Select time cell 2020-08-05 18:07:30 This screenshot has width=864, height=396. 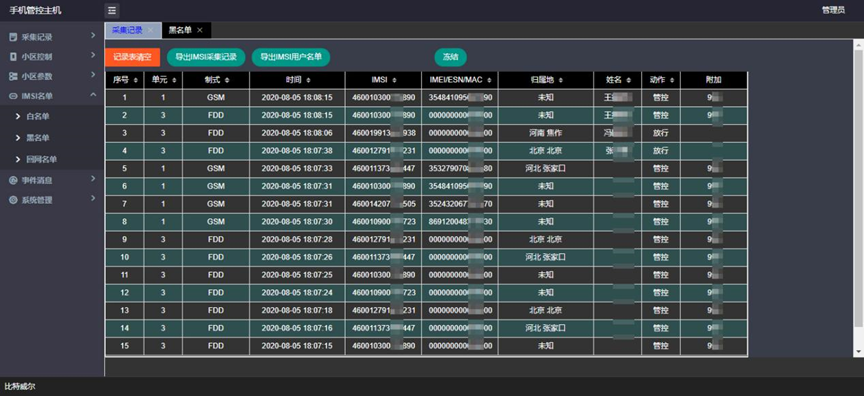pyautogui.click(x=297, y=221)
